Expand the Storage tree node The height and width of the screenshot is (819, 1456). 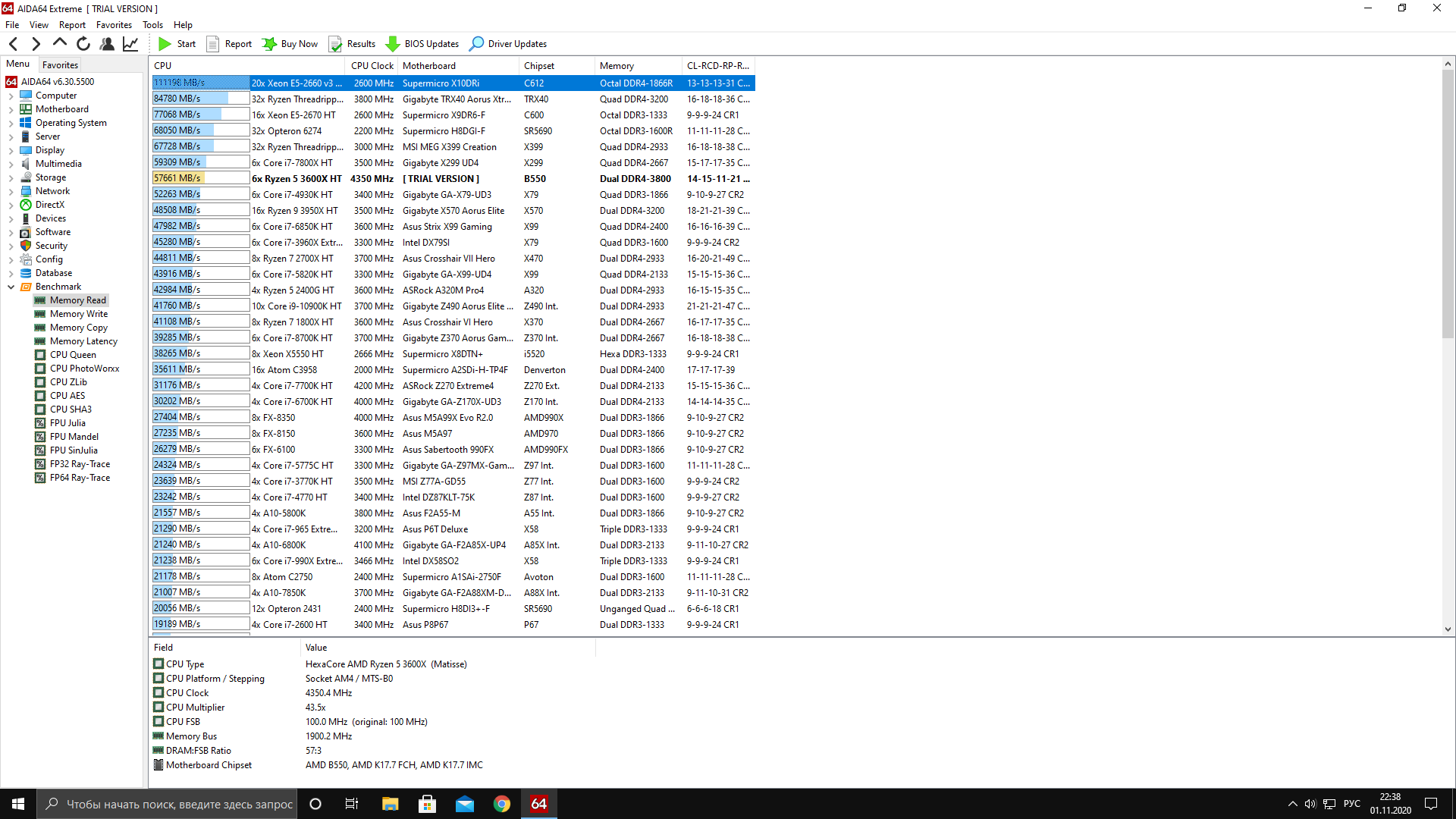[x=11, y=178]
